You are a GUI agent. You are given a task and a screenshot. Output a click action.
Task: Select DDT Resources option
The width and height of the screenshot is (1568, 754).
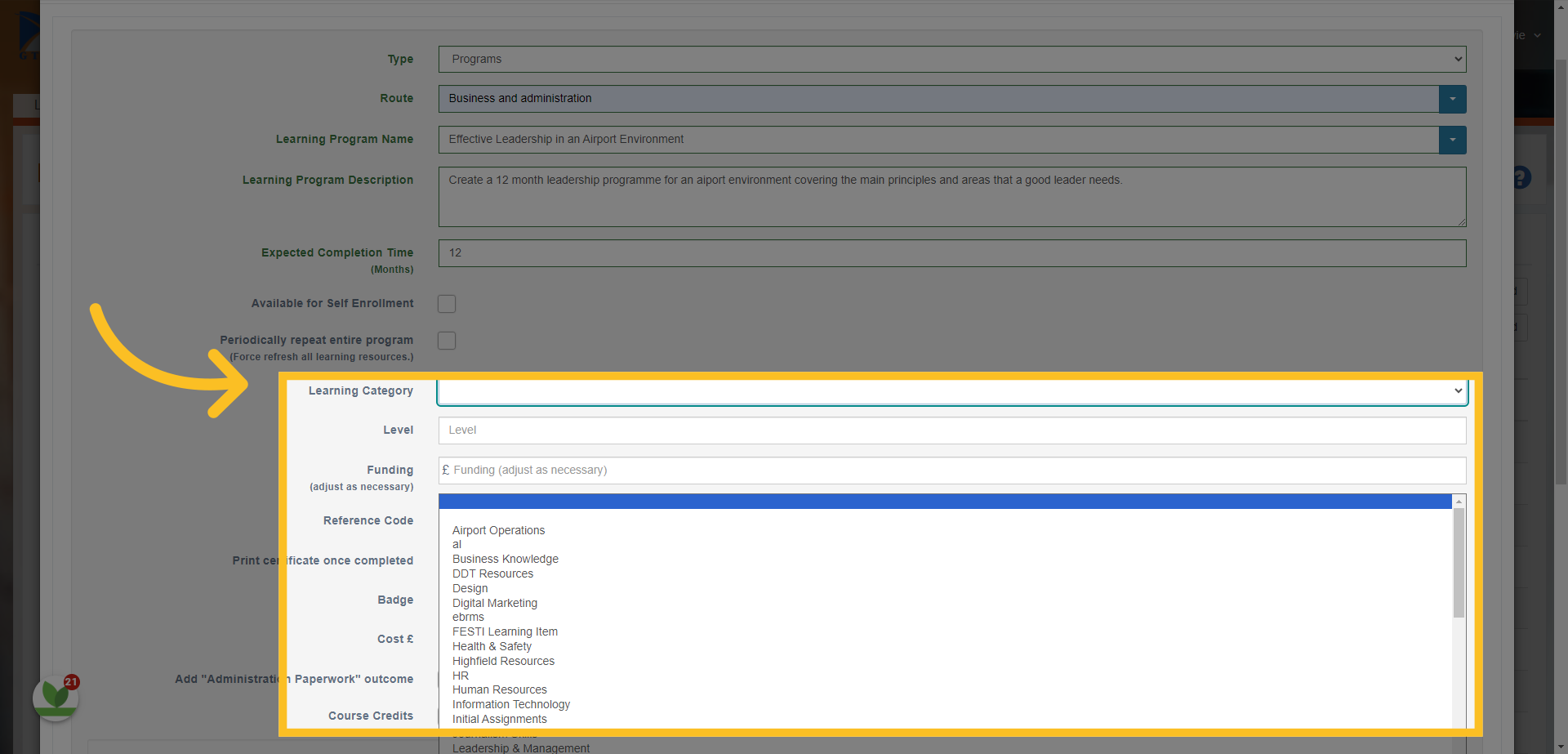point(492,574)
